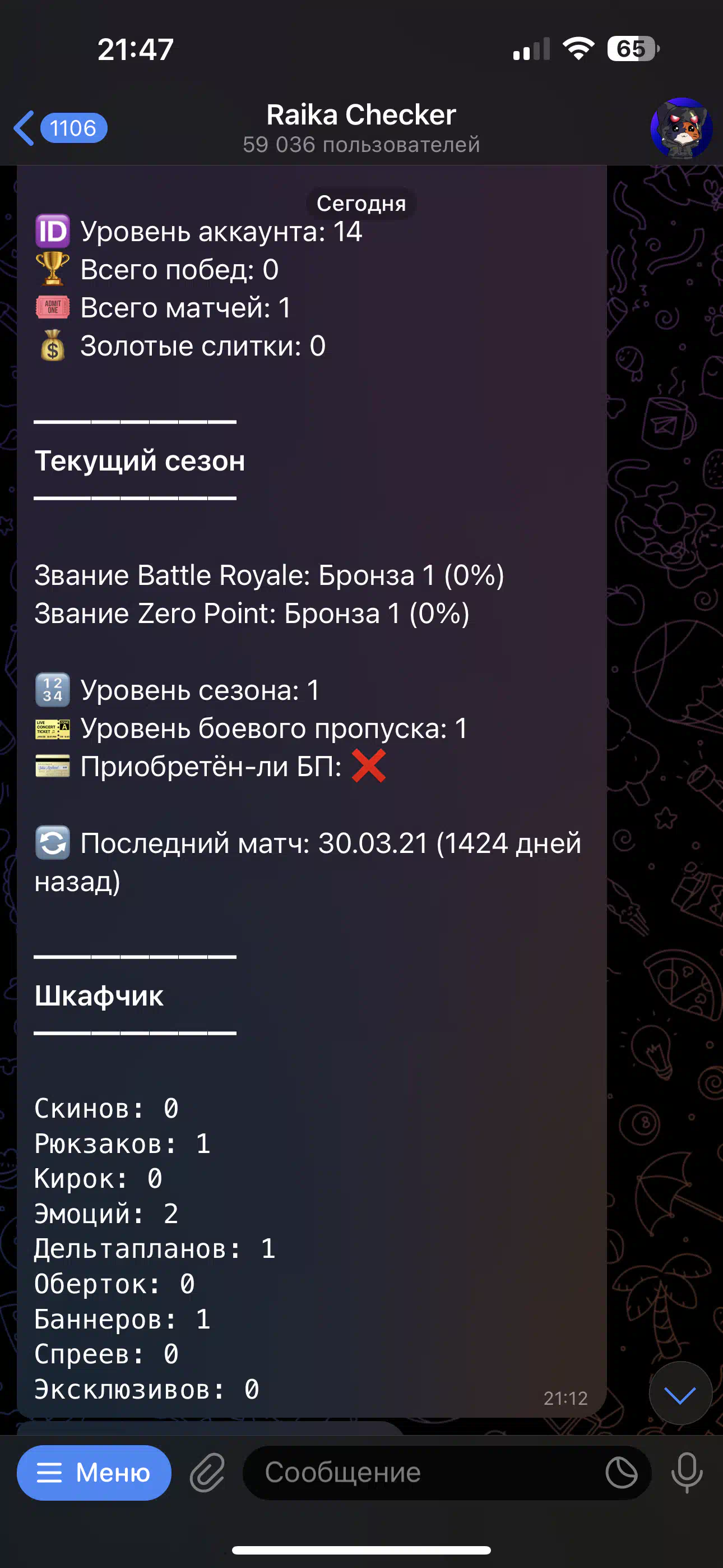Screen dimensions: 723x1568
Task: Open the sticker panel icon
Action: [x=622, y=1473]
